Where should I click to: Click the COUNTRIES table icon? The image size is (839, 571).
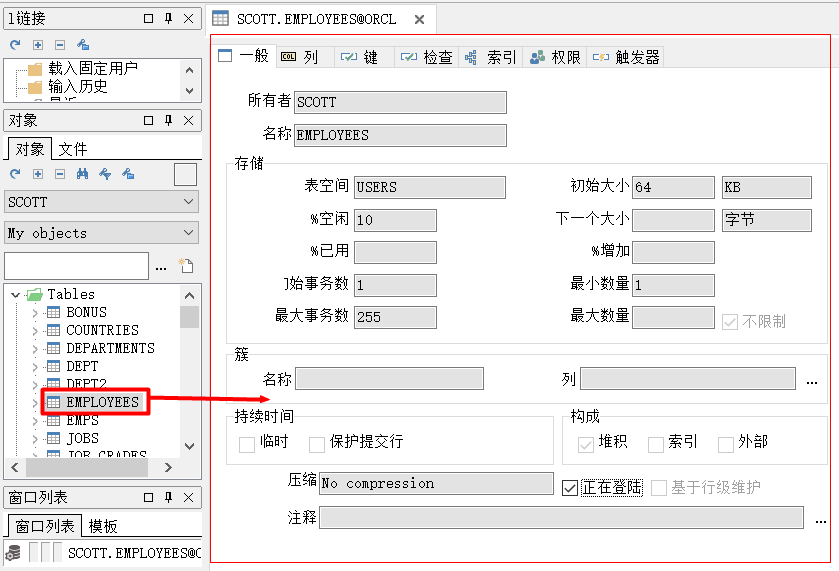click(x=54, y=330)
